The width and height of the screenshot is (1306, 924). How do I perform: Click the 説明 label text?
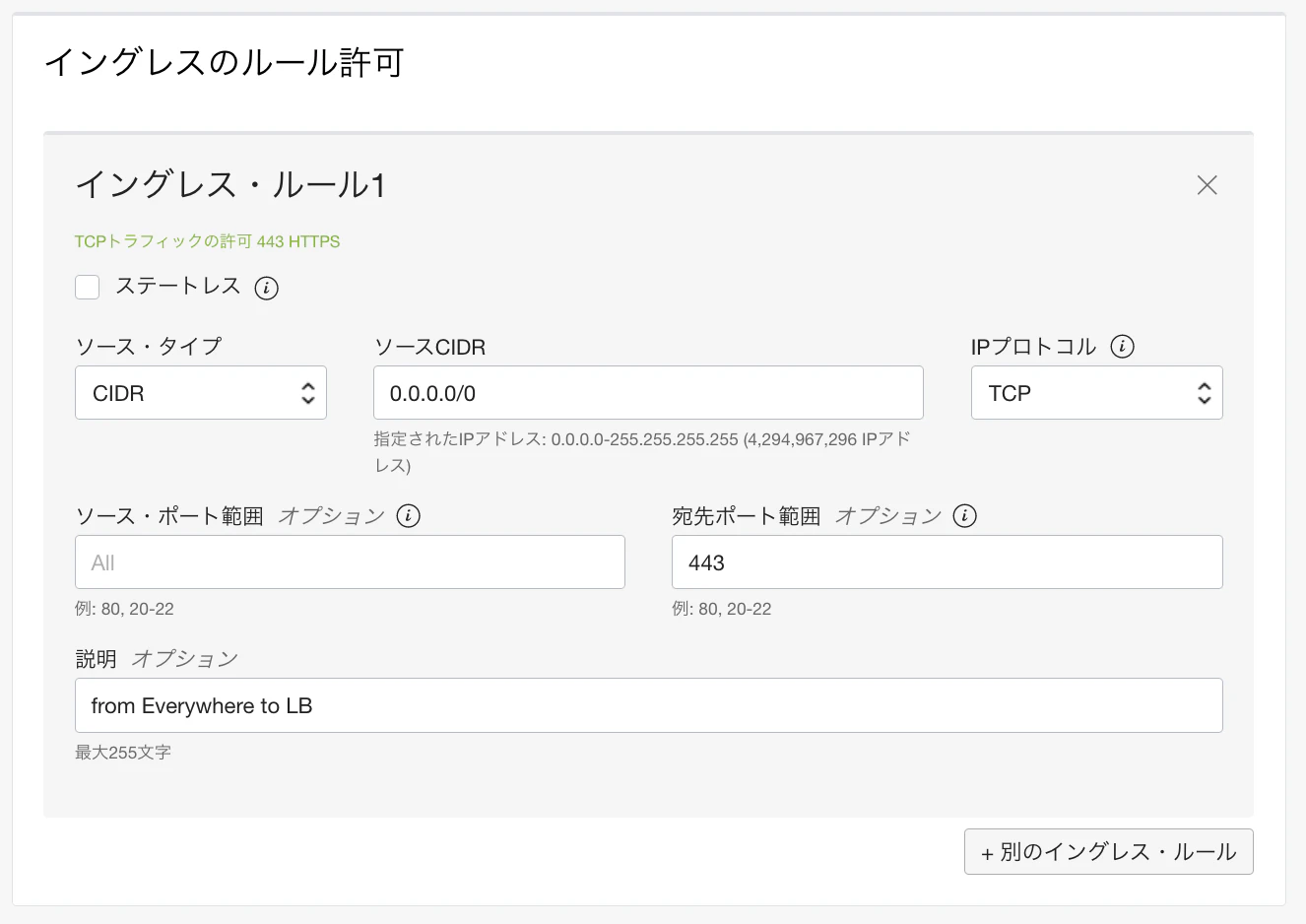coord(97,659)
